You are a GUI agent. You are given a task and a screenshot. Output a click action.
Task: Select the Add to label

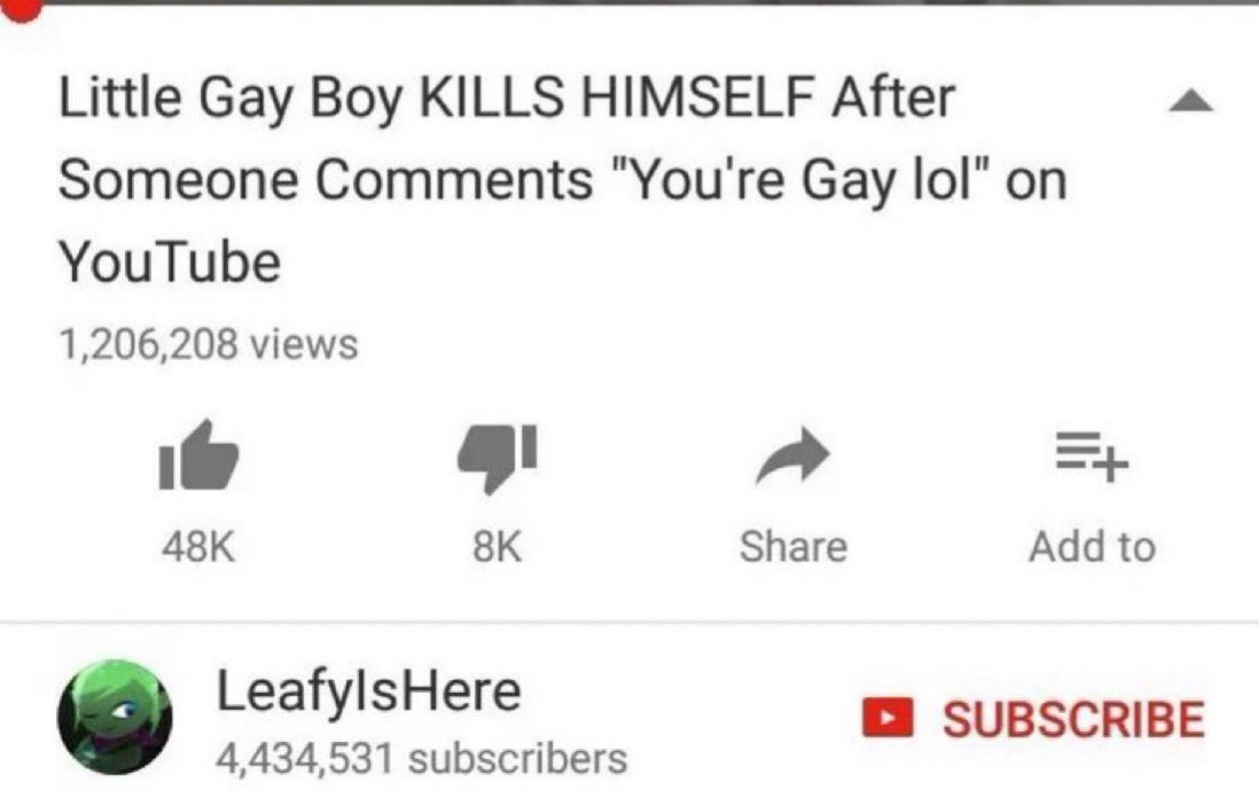[1092, 547]
